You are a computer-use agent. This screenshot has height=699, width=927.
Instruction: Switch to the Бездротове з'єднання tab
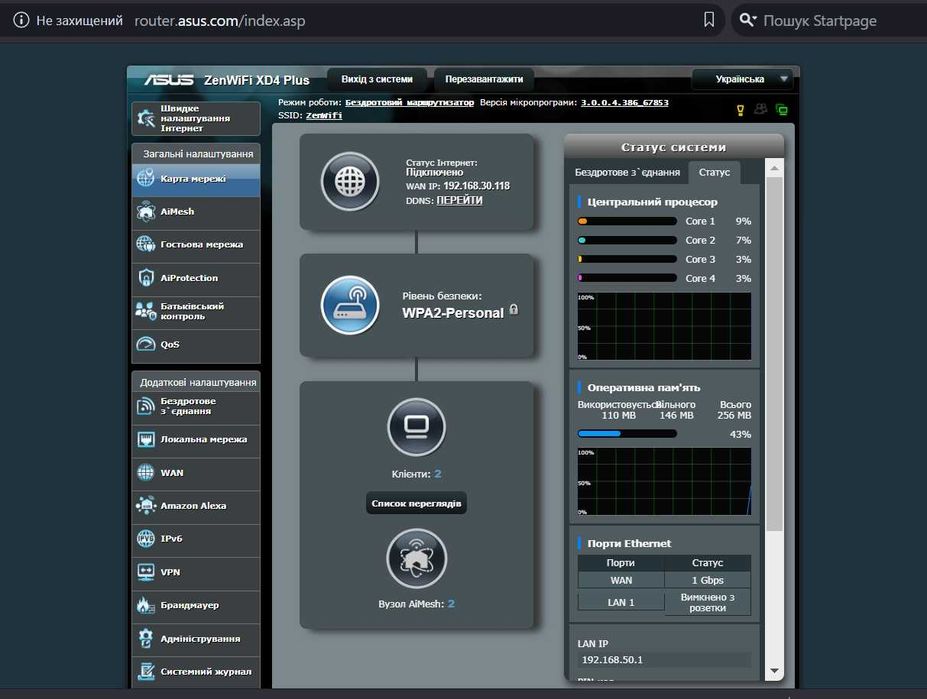tap(627, 173)
